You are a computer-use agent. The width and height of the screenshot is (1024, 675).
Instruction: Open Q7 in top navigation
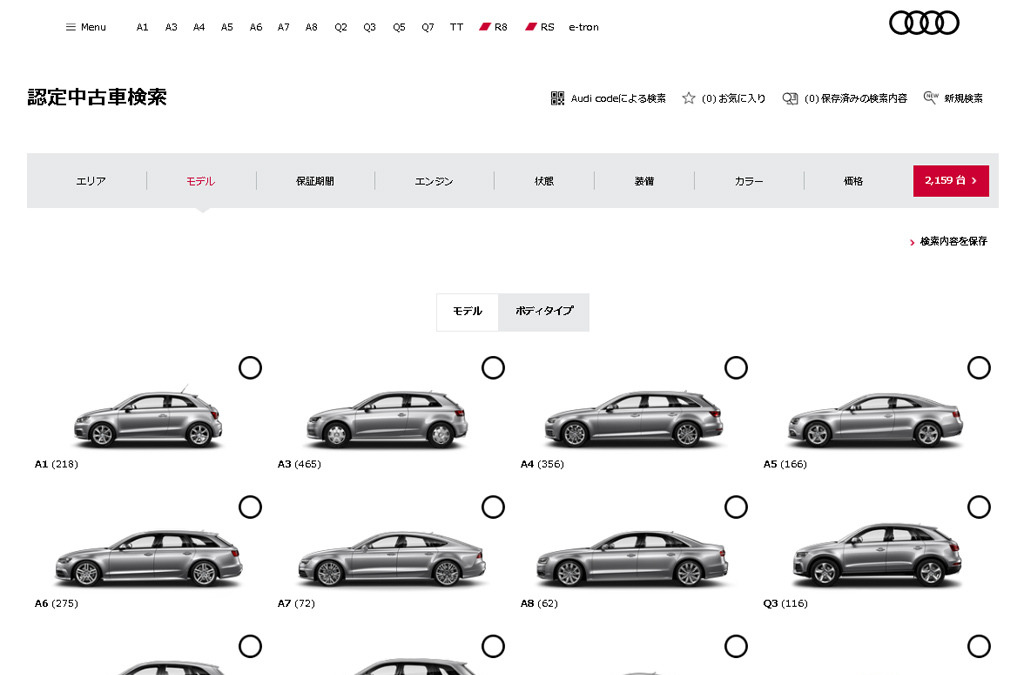[x=428, y=27]
